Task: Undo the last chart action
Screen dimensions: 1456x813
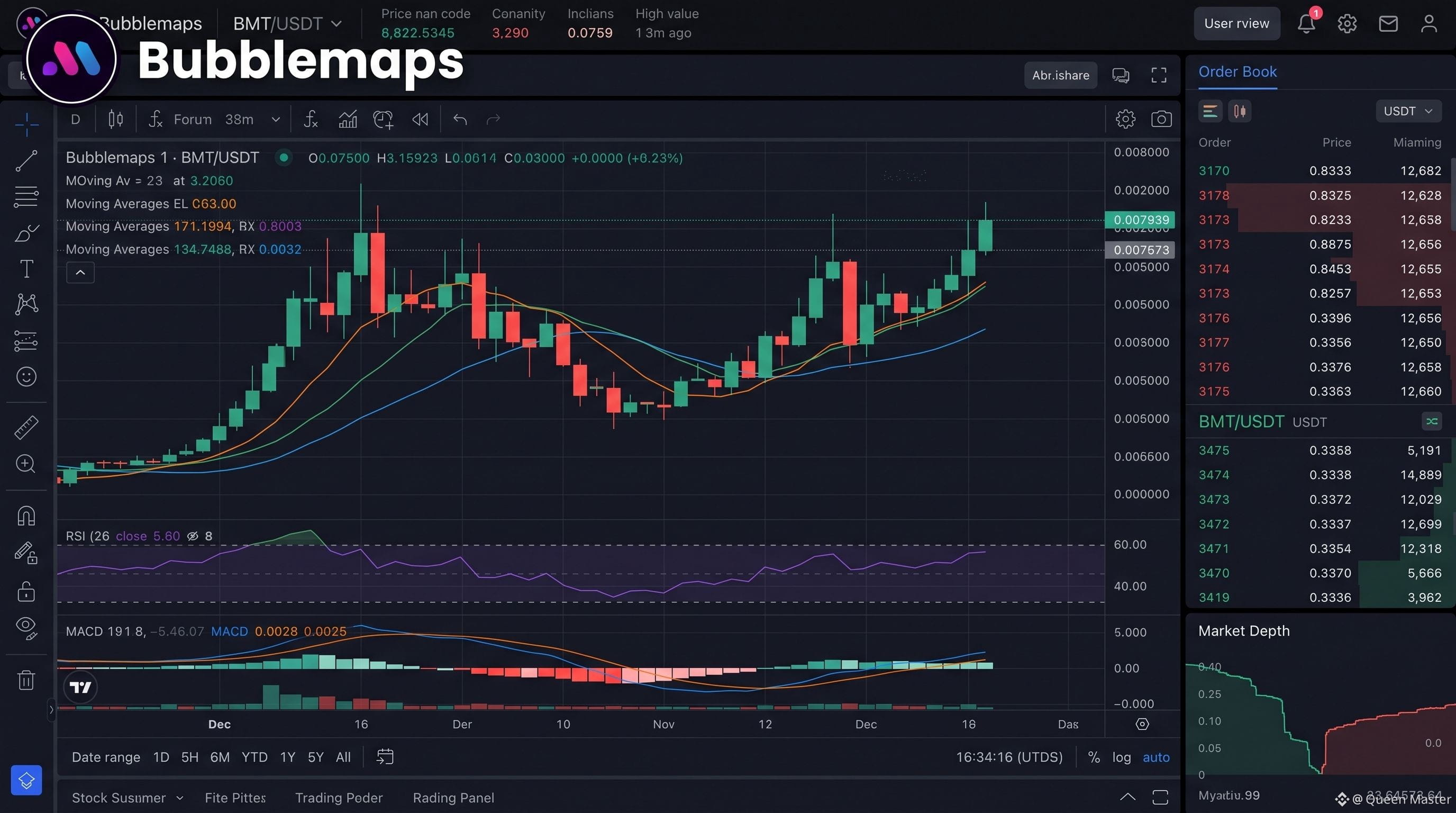Action: pos(460,119)
